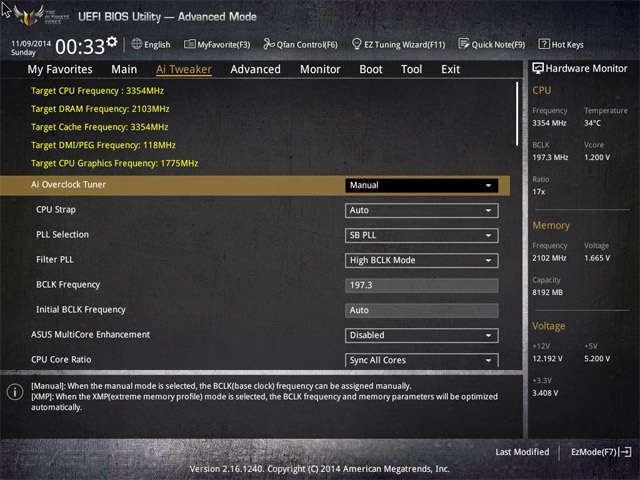Click the Hot Keys label
The width and height of the screenshot is (640, 480).
[x=567, y=44]
